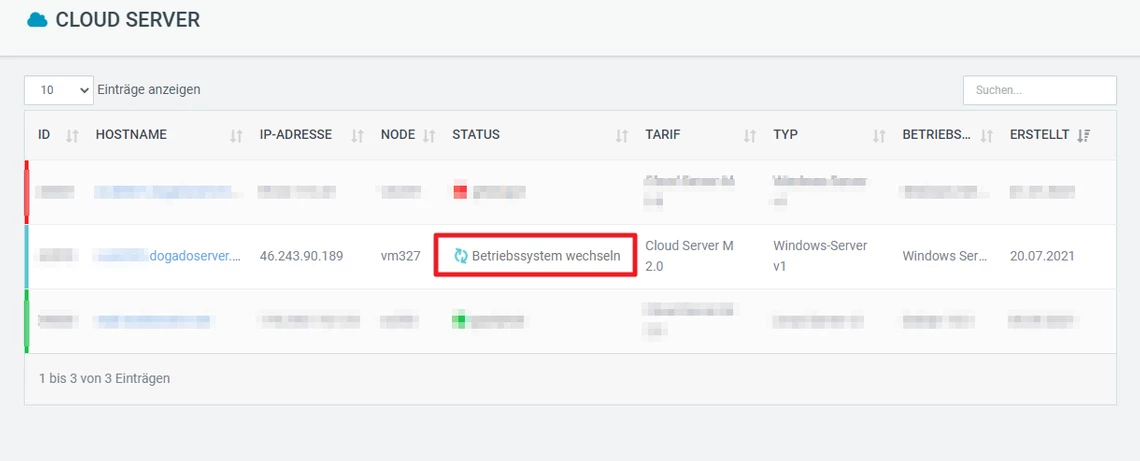Image resolution: width=1140 pixels, height=461 pixels.
Task: Click sort arrows in Status column
Action: (622, 136)
